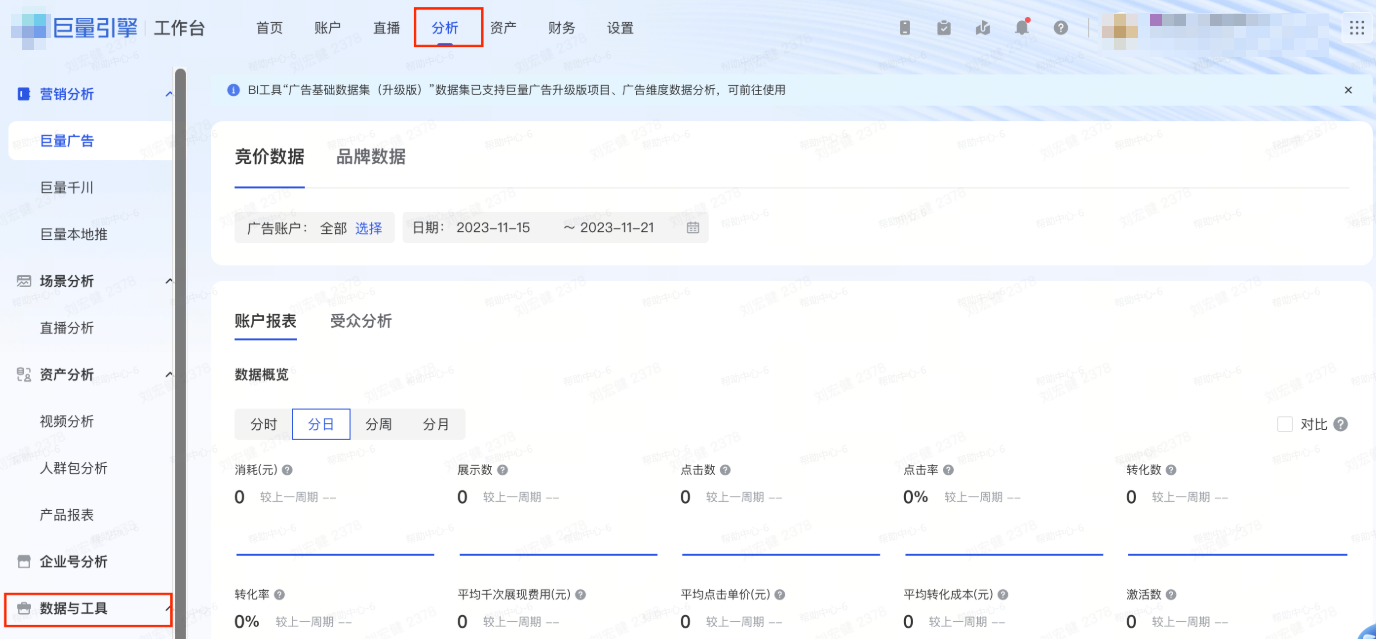Open the calendar icon in date field
This screenshot has height=639, width=1376.
(693, 228)
